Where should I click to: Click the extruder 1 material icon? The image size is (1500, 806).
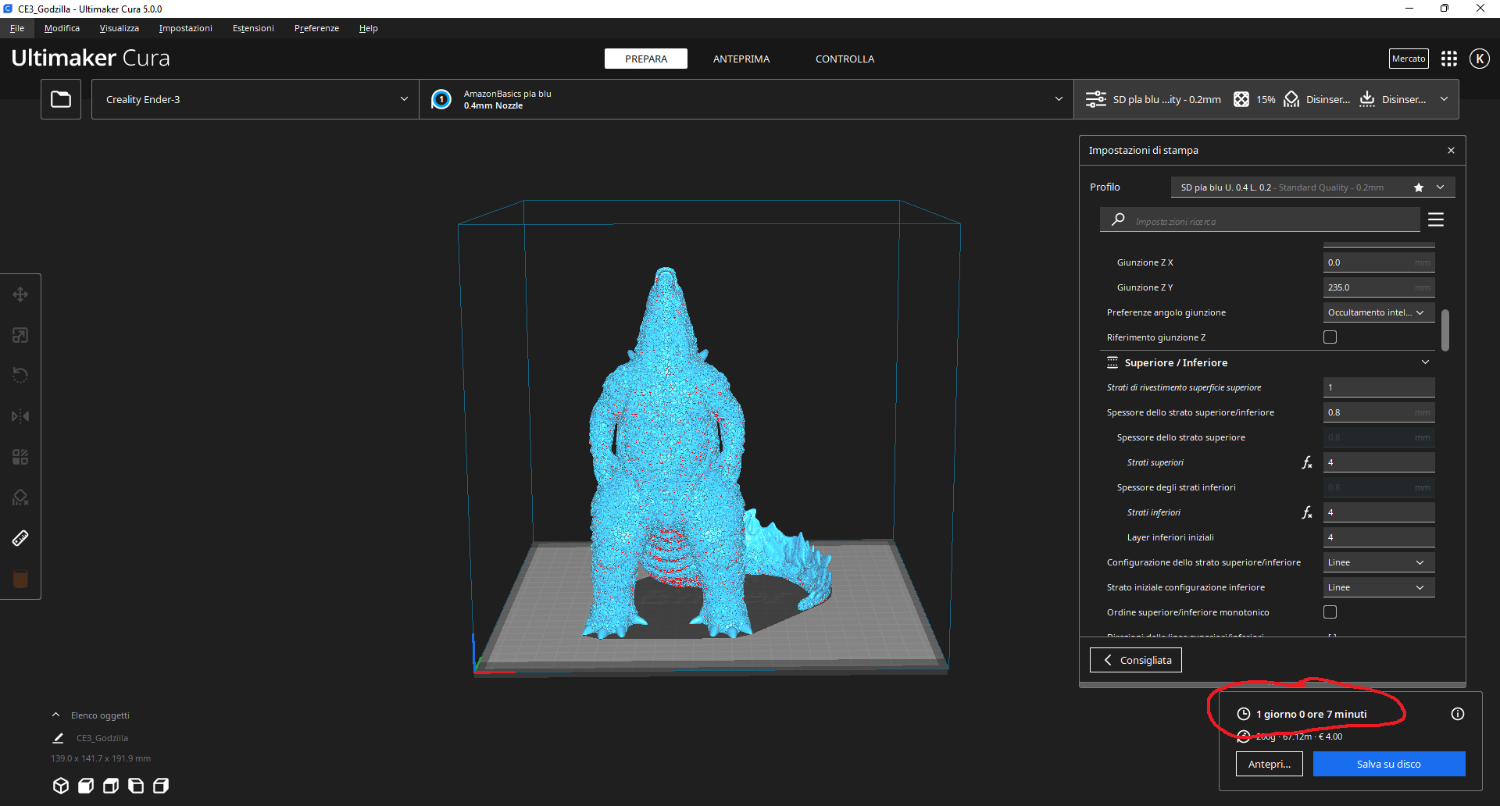(440, 99)
